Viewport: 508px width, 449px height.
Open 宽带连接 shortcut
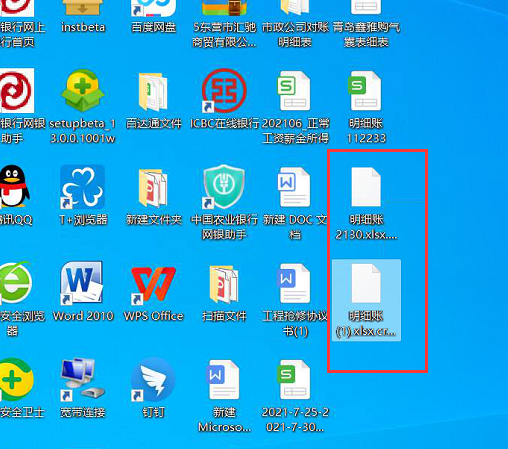click(83, 379)
